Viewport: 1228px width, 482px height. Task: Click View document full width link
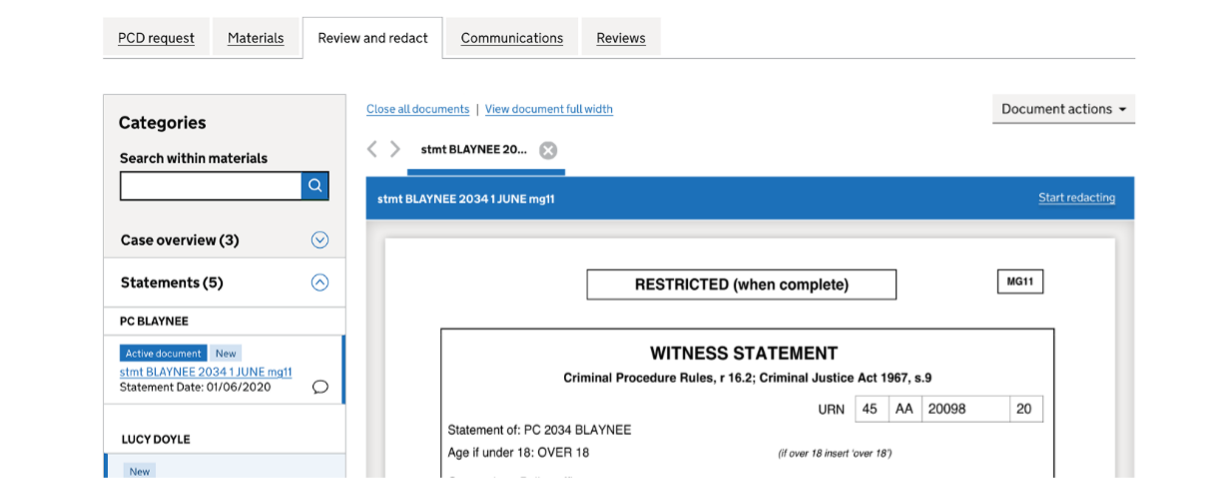pyautogui.click(x=549, y=109)
